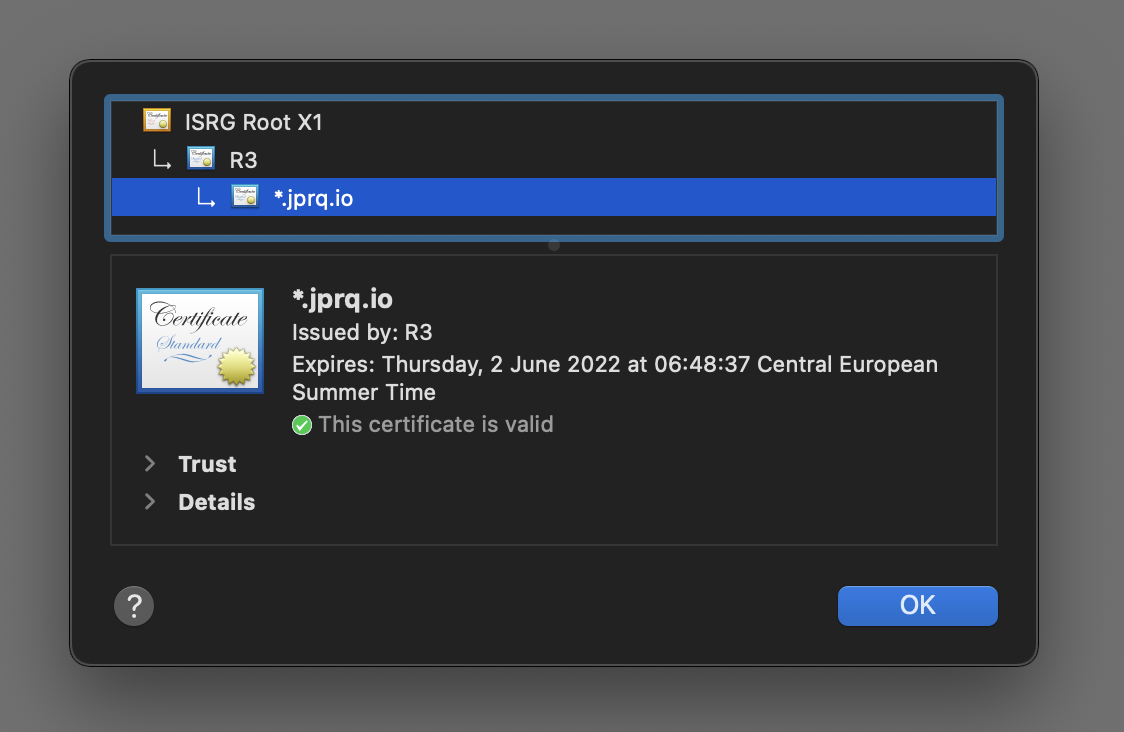Click the large Certificate Standard image
This screenshot has width=1124, height=732.
[x=199, y=340]
